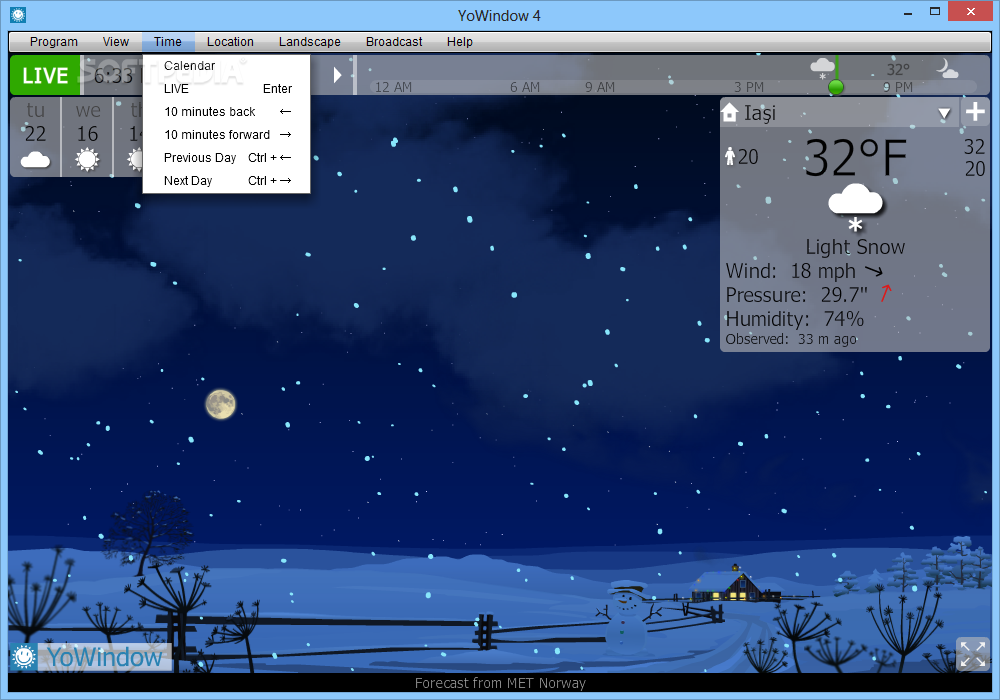Click the Observed 33 m ago text
This screenshot has height=700, width=1000.
pyautogui.click(x=791, y=339)
